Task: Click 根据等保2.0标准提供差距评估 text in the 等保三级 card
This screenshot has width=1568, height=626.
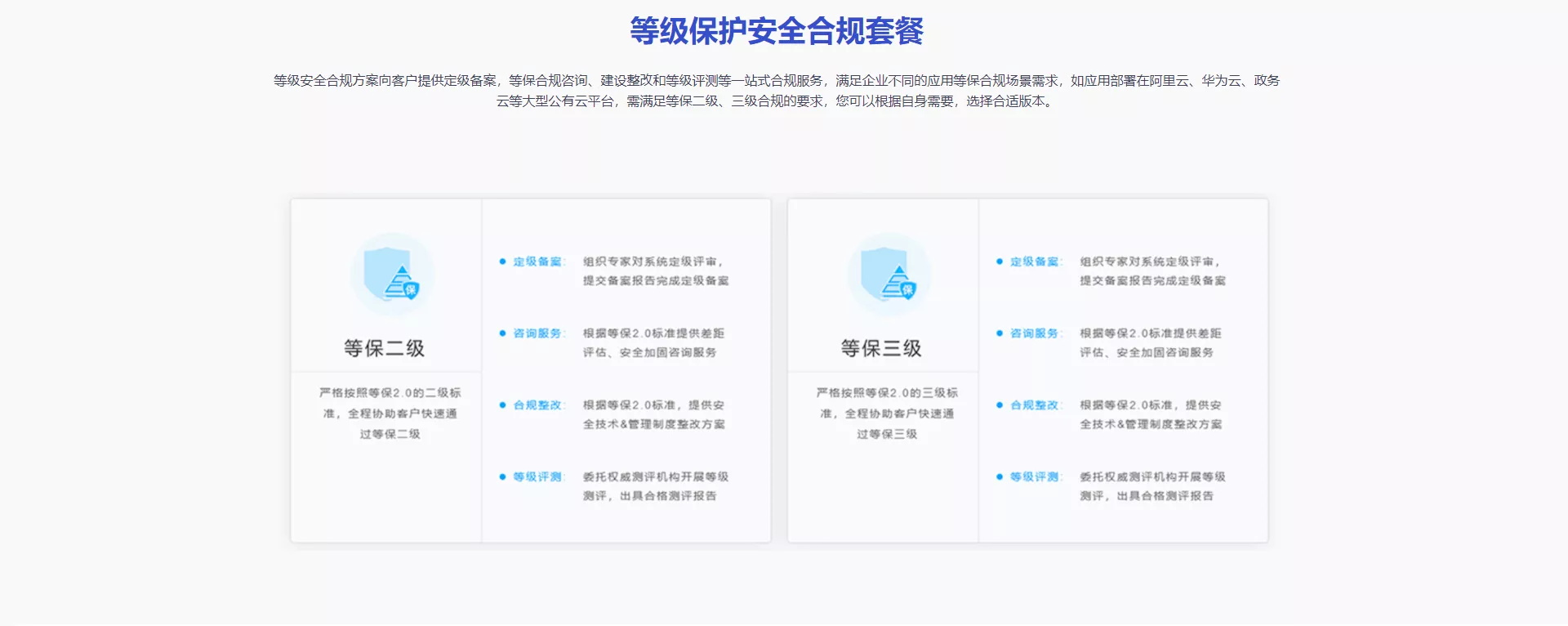Action: click(1150, 343)
